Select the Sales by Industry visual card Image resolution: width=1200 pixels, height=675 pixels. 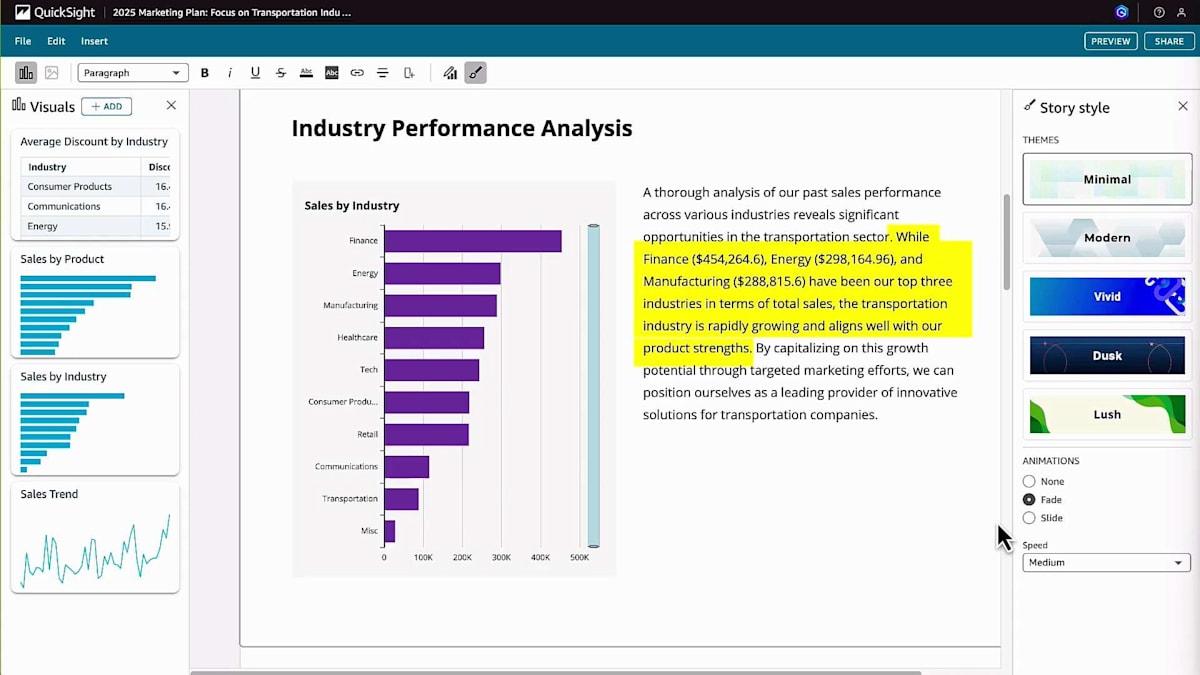[x=95, y=419]
